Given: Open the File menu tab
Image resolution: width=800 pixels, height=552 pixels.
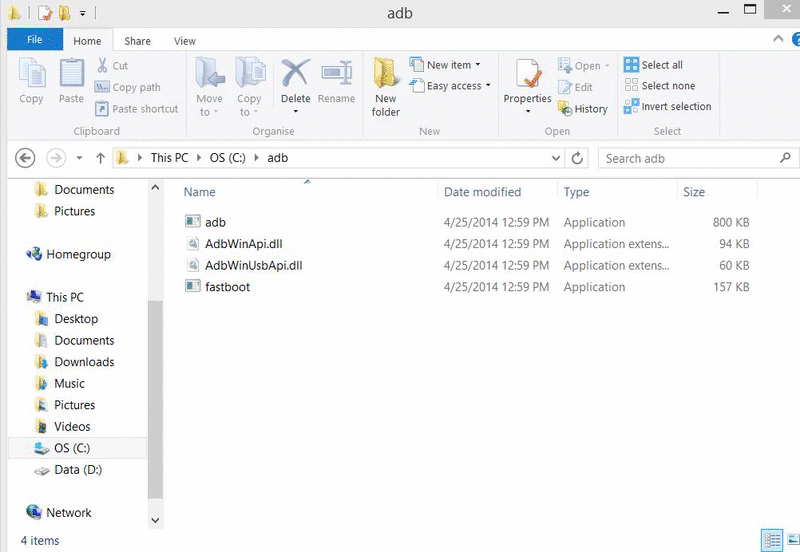Looking at the screenshot, I should point(34,40).
